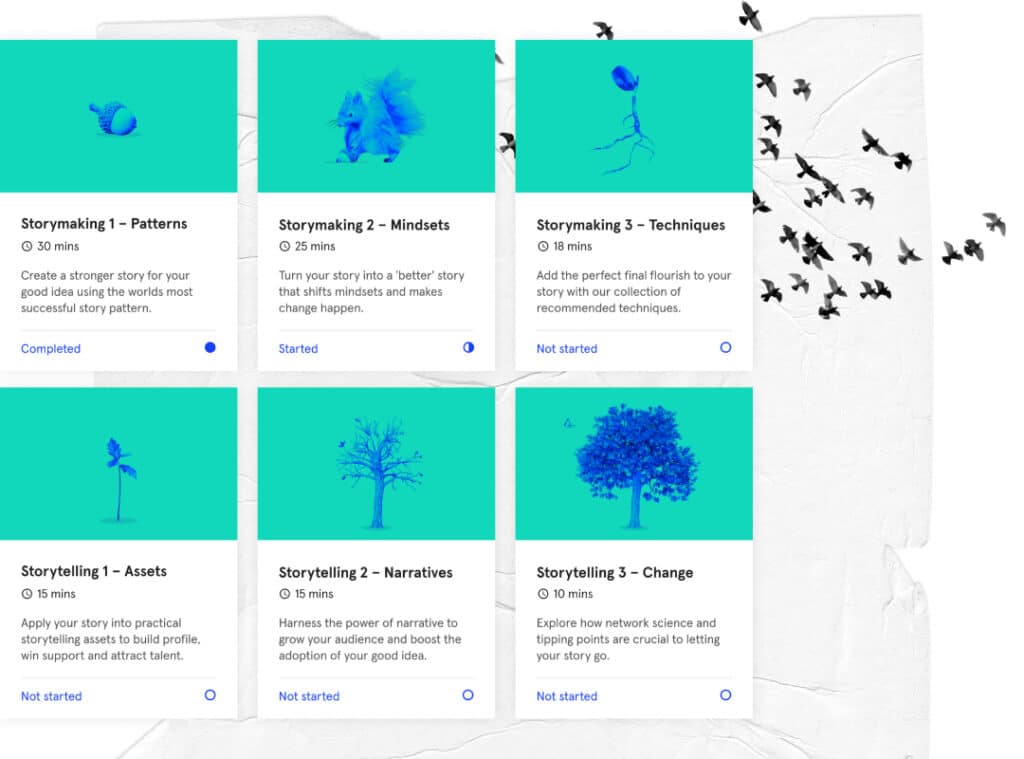The height and width of the screenshot is (759, 1024).
Task: Click the clock icon beside 25 mins
Action: pos(285,246)
